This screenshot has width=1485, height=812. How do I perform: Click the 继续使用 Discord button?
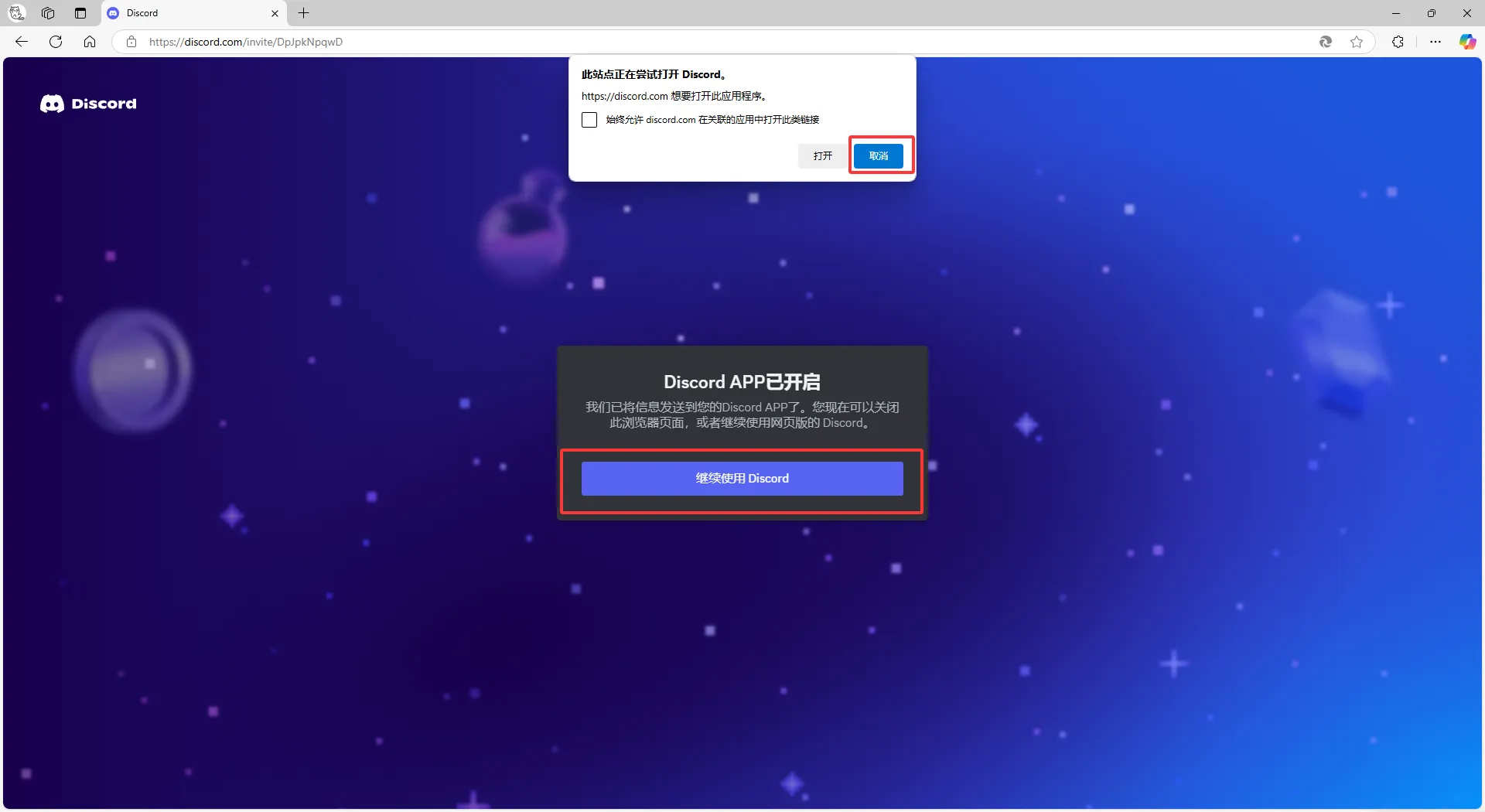(742, 479)
